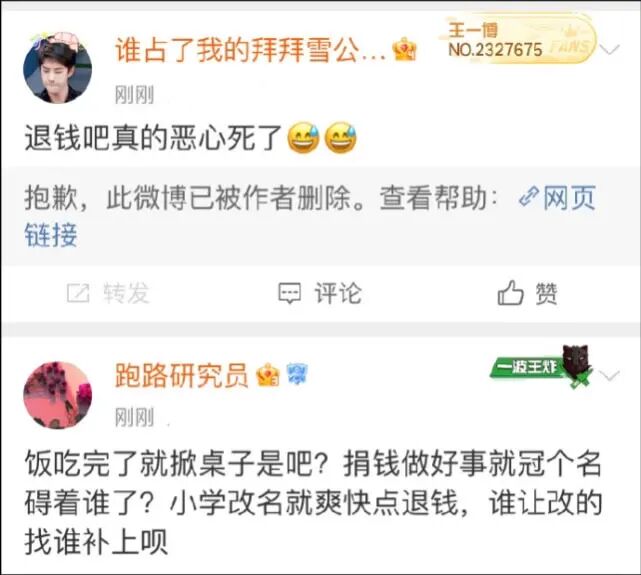
Task: Open first post text 退钱吧真的恶心死了
Action: 191,138
